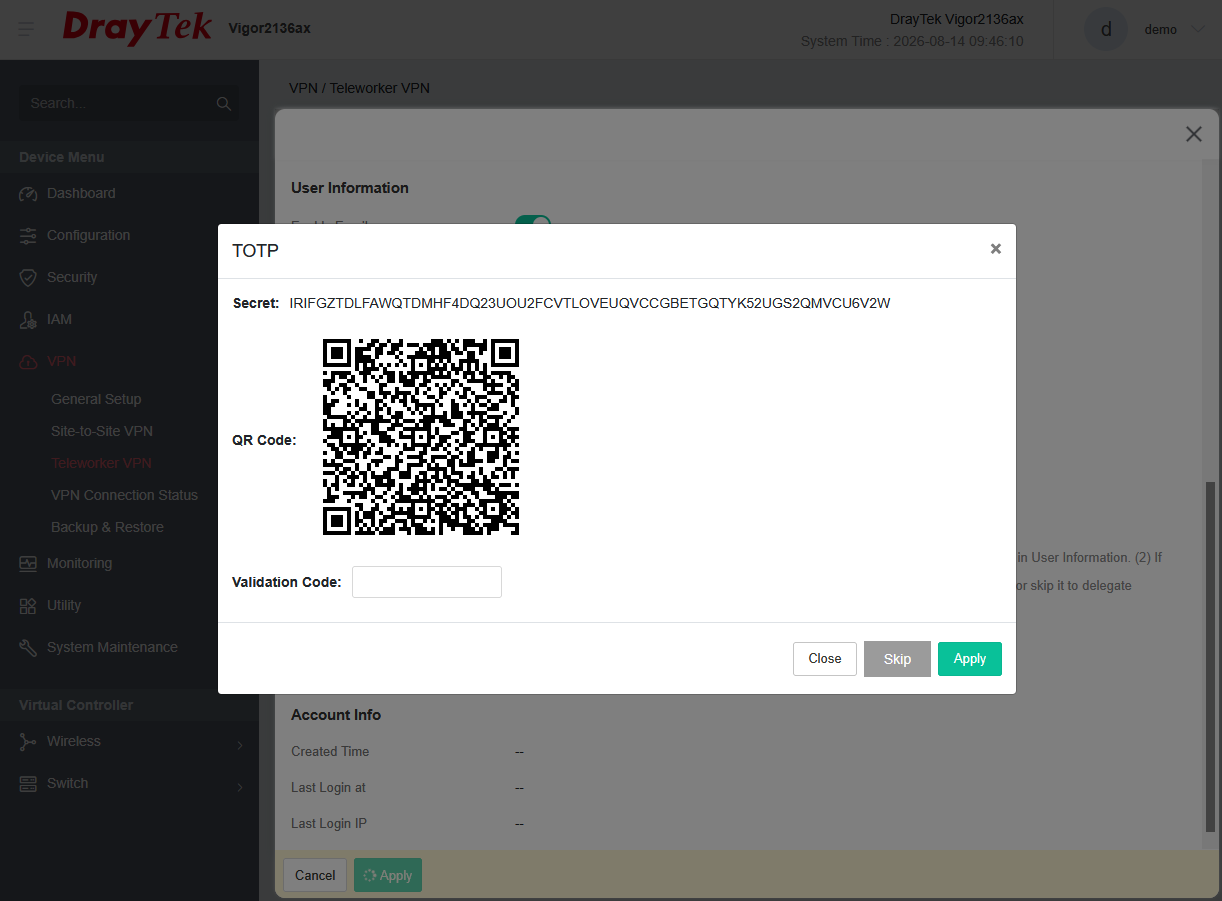The image size is (1222, 901).
Task: Click the search magnifier icon in the sidebar
Action: pos(223,103)
